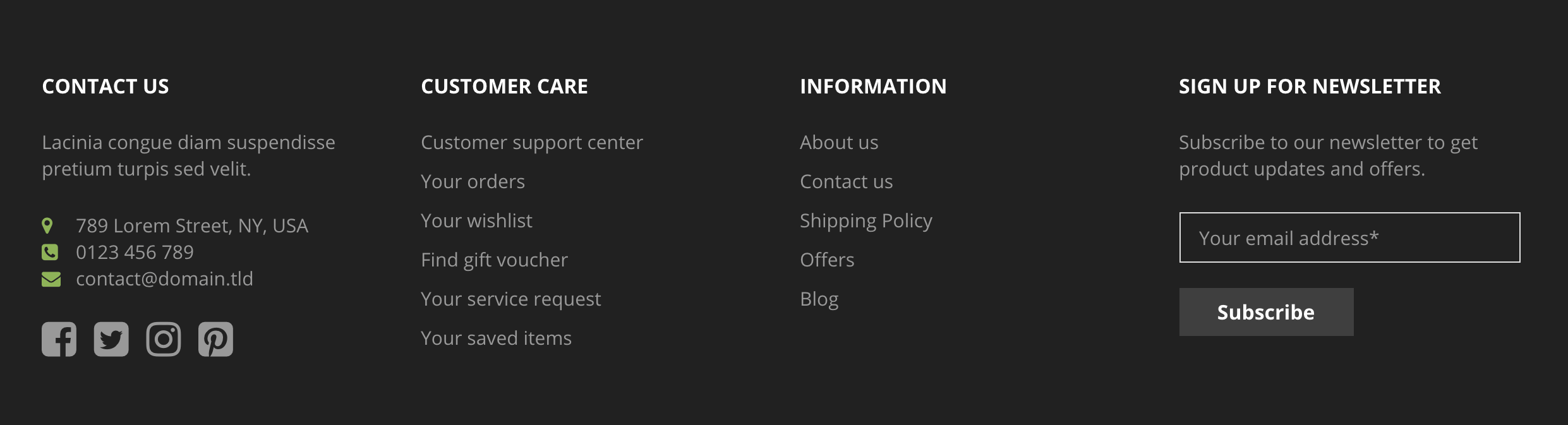Click the contact@domain.tld email address

coord(164,278)
